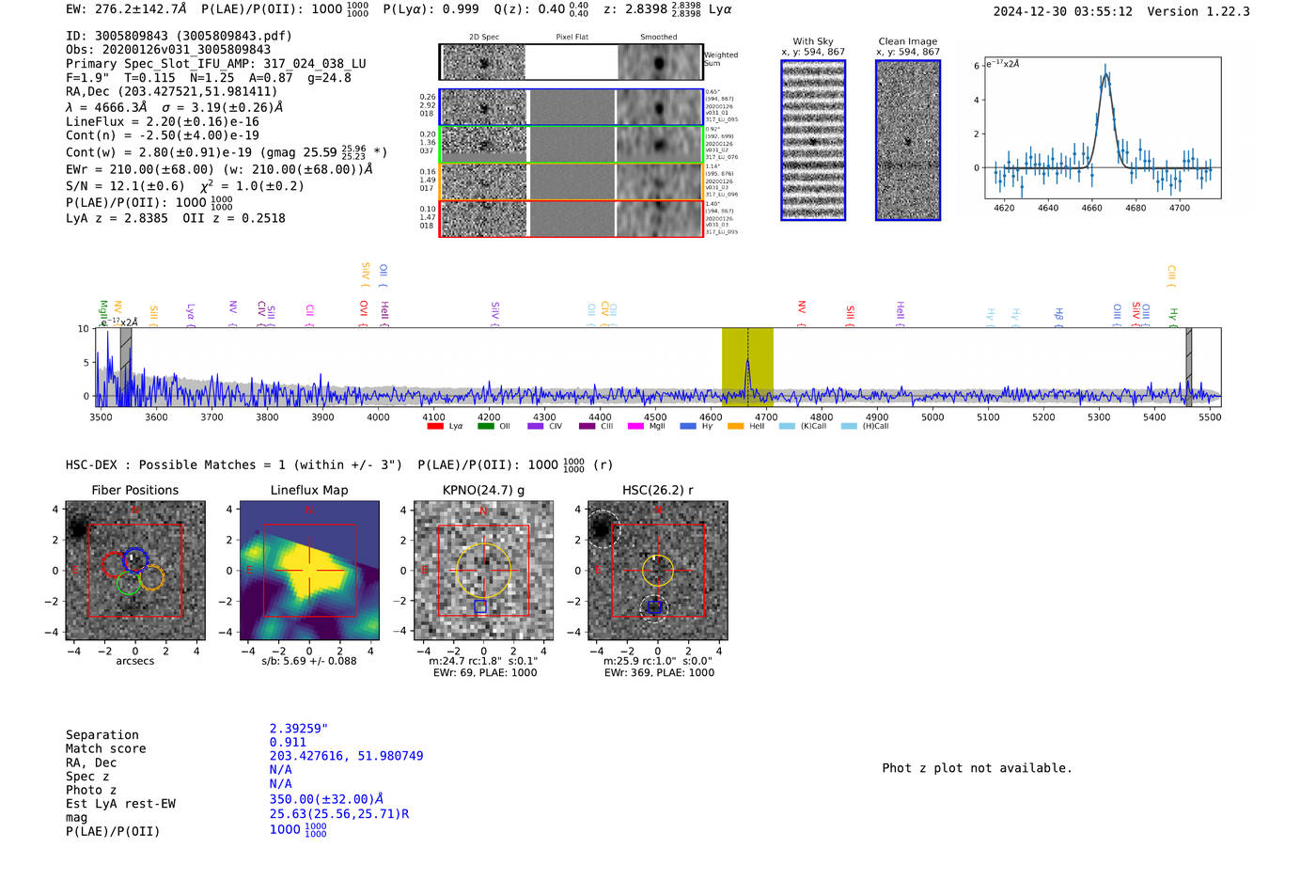Viewport: 1316px width, 896px height.
Task: Click the 'ID: 3005809843' line
Action: (x=179, y=36)
